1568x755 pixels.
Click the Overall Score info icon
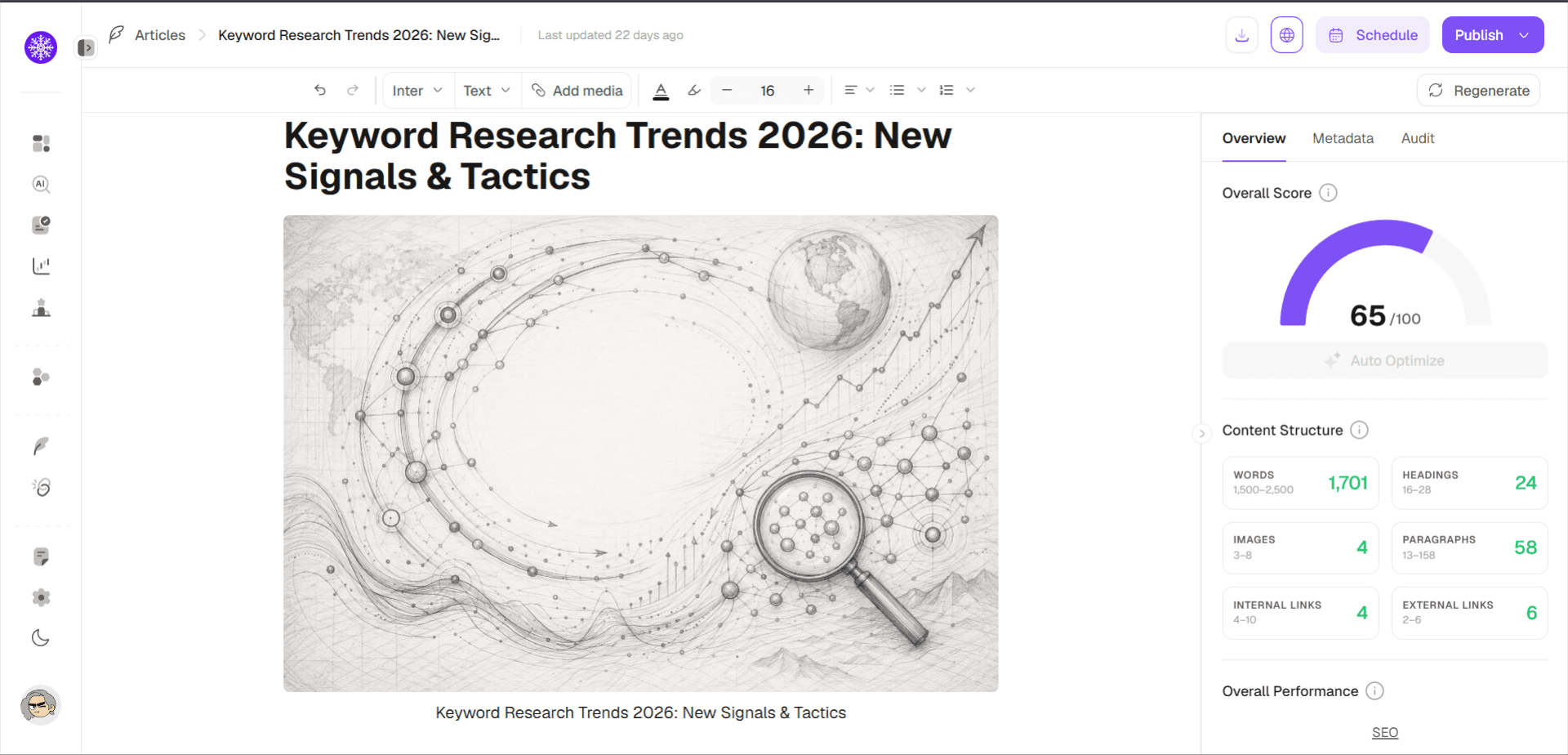[x=1329, y=193]
